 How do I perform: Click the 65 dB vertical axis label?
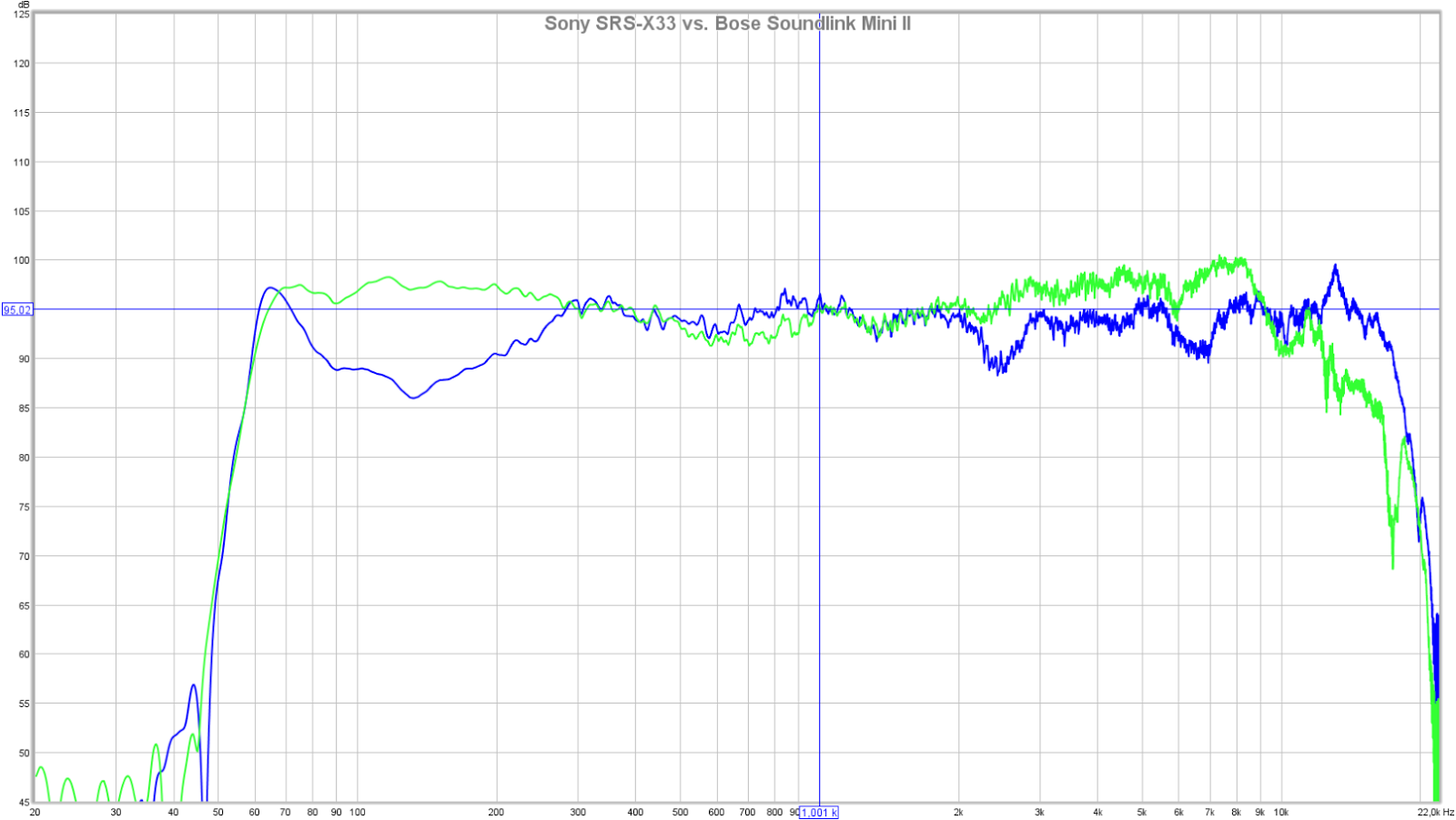25,605
